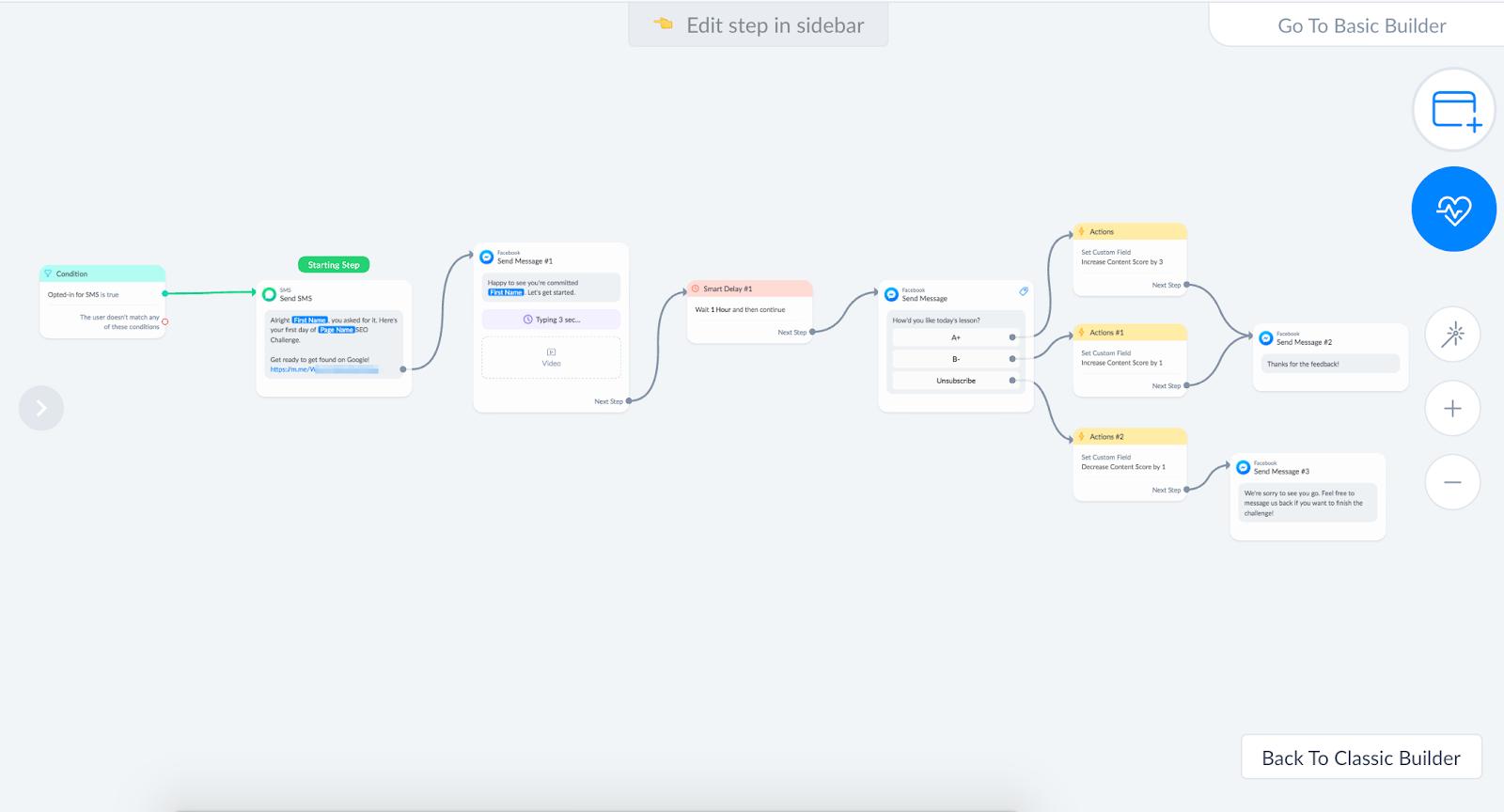Zoom out with the minus button
The image size is (1504, 812).
1453,482
